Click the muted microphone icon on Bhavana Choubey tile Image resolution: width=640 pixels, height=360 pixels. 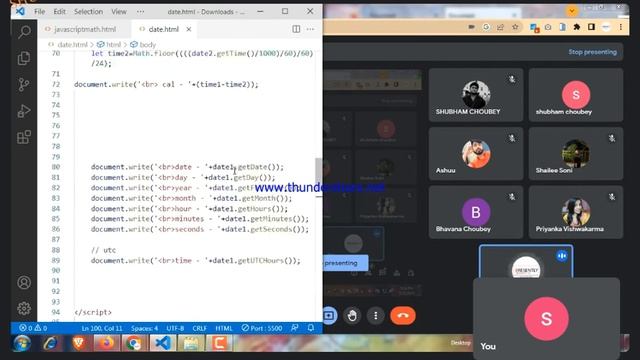[x=512, y=197]
